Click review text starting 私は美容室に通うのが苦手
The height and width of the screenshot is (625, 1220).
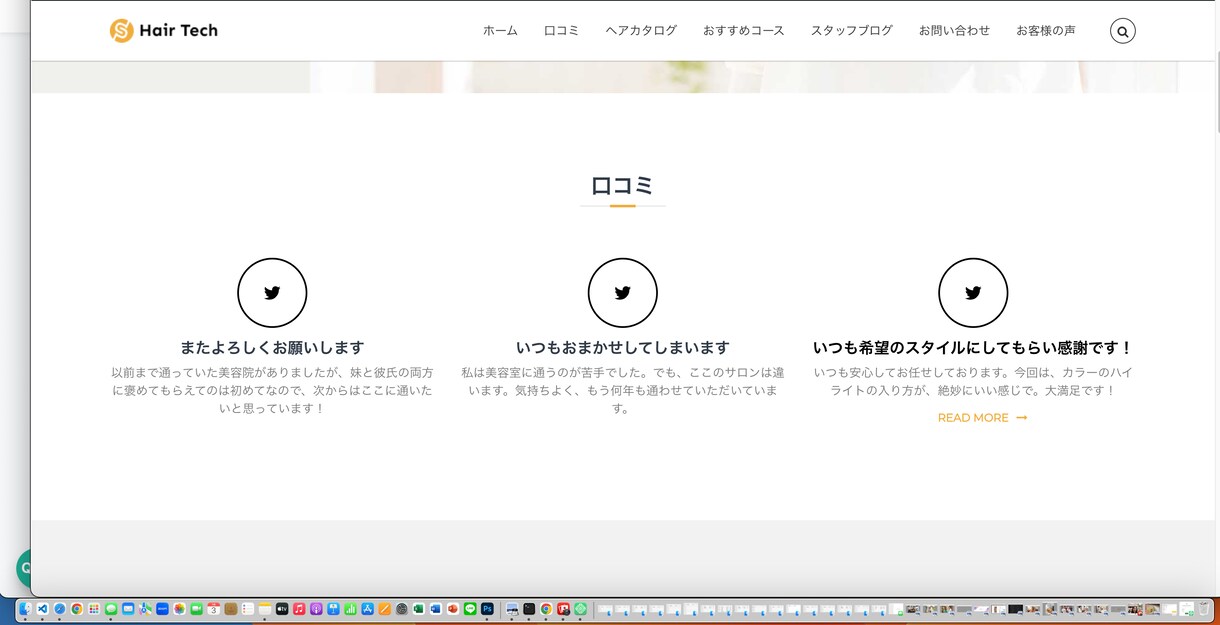pyautogui.click(x=622, y=390)
